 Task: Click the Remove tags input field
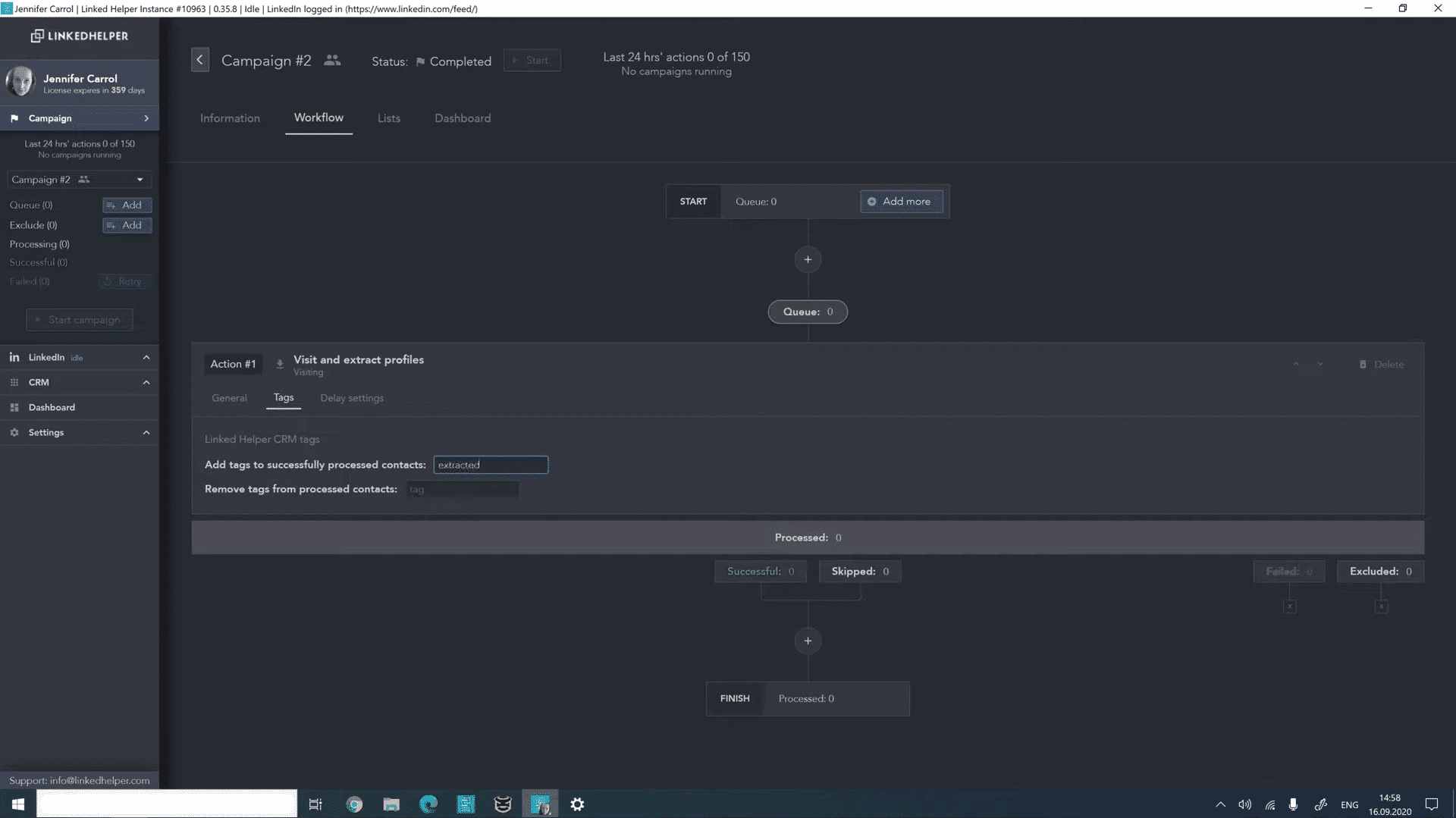coord(463,490)
